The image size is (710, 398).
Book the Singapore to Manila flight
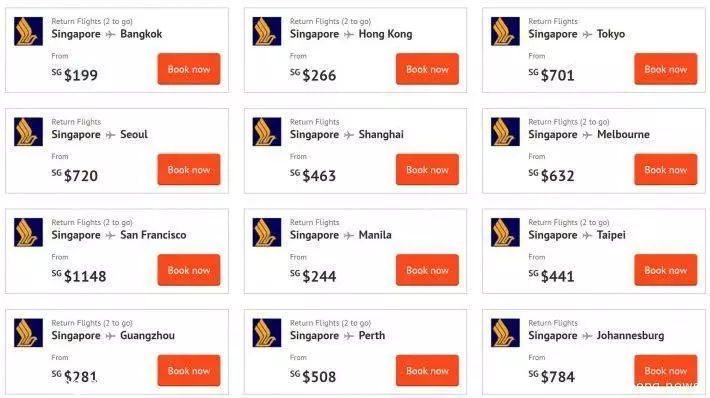427,270
